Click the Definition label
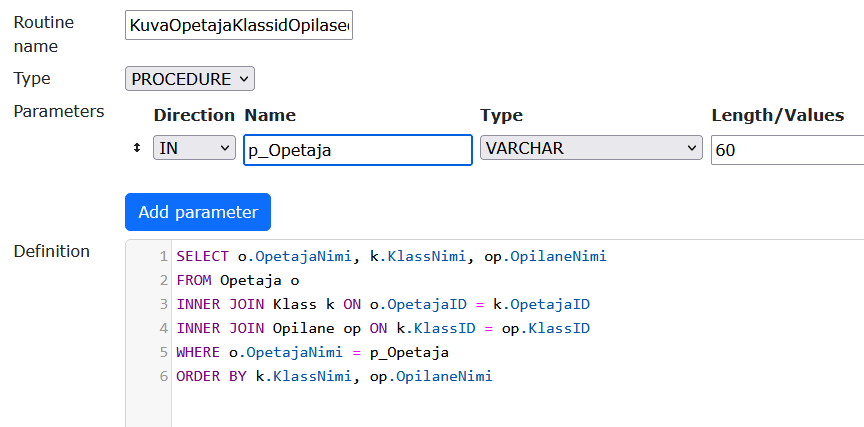Image resolution: width=864 pixels, height=427 pixels. [51, 251]
